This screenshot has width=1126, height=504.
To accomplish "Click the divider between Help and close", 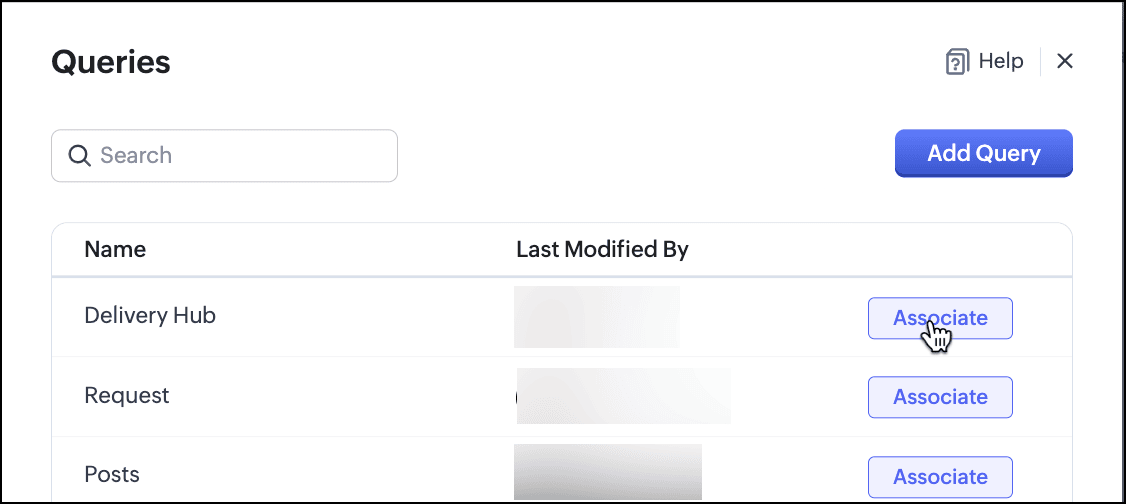I will (1041, 62).
